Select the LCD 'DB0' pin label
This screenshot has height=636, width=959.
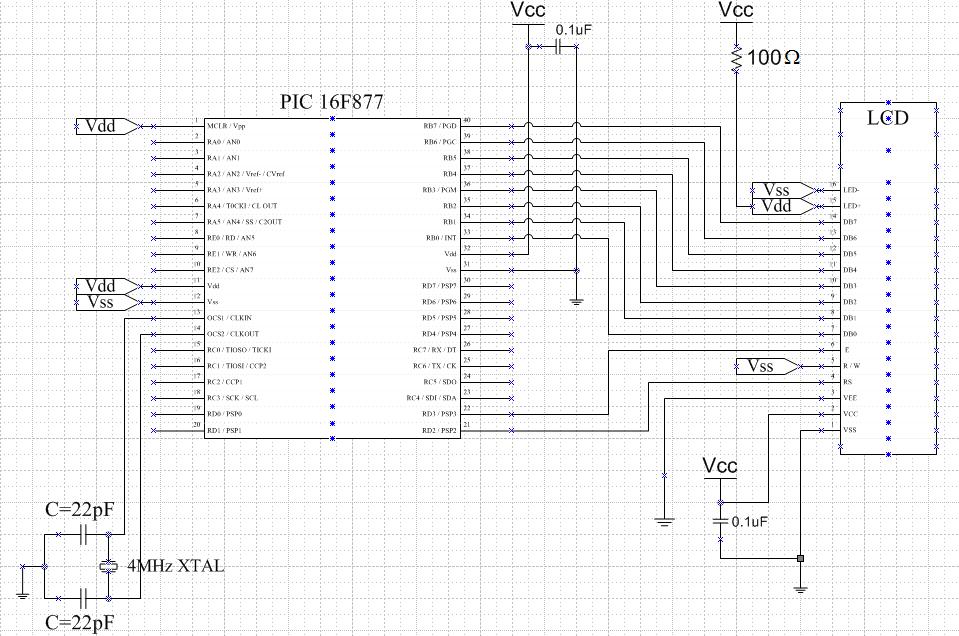(850, 334)
